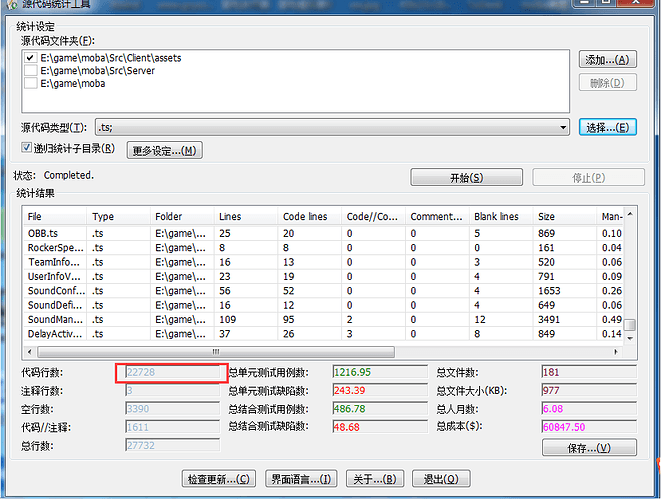Image resolution: width=661 pixels, height=500 pixels.
Task: Click the 删除(D) button
Action: tap(607, 83)
